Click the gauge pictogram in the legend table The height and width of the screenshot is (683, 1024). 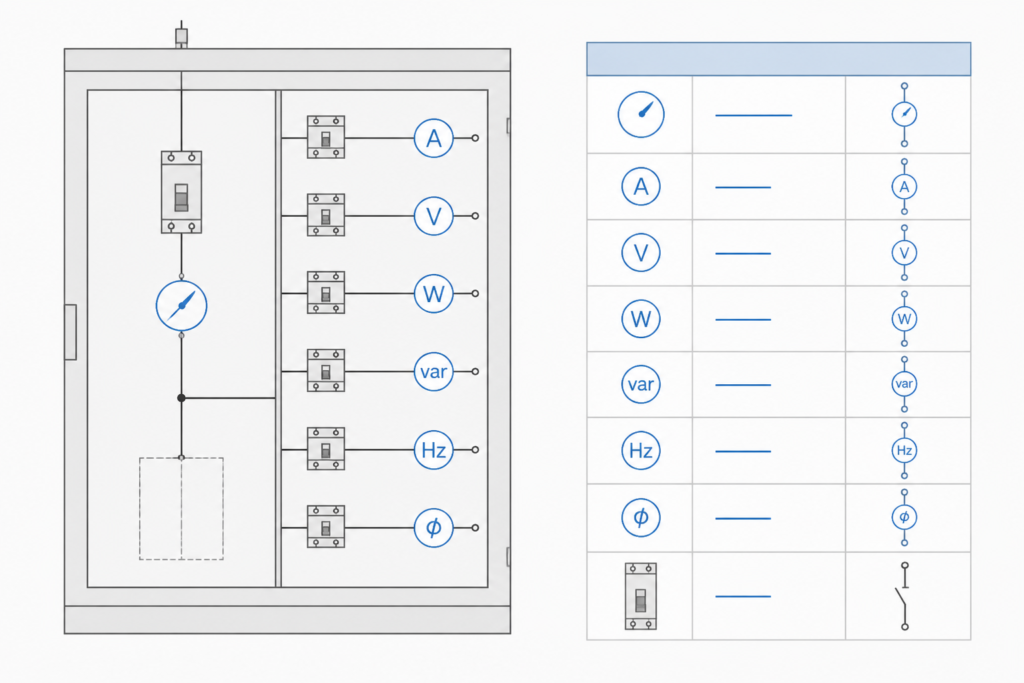point(641,114)
